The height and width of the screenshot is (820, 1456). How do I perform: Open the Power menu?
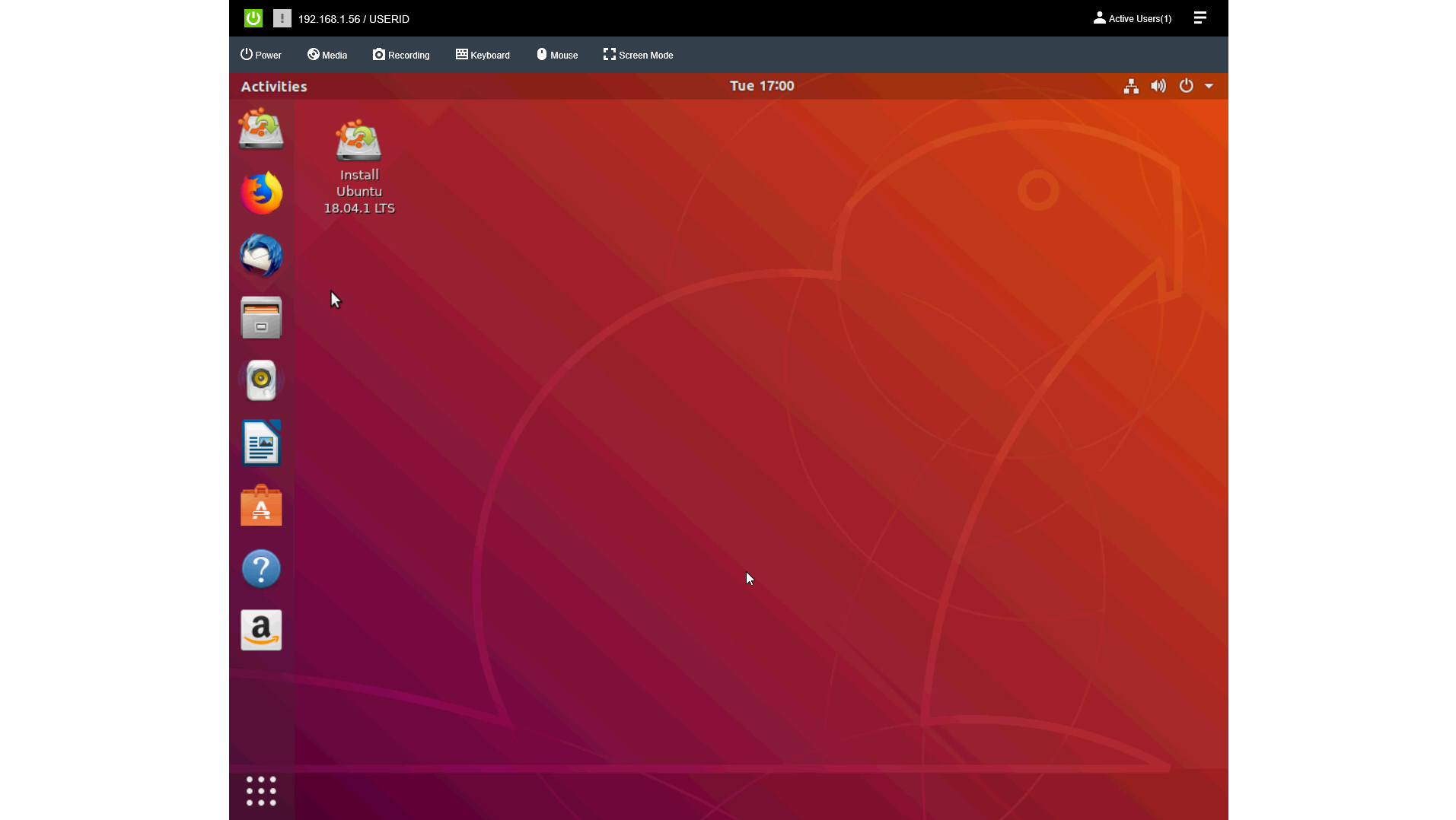261,55
